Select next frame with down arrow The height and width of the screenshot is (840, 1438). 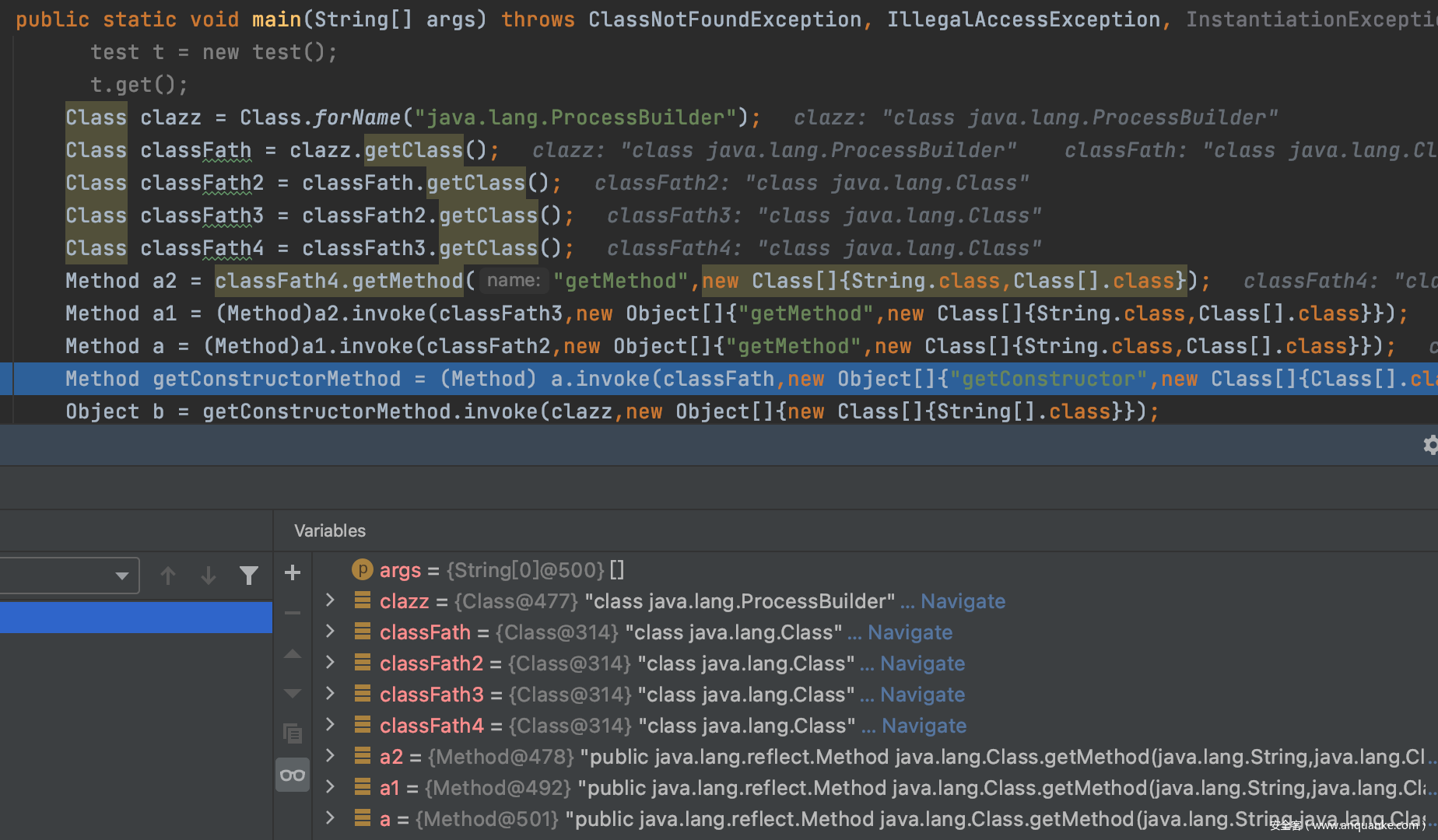coord(209,576)
